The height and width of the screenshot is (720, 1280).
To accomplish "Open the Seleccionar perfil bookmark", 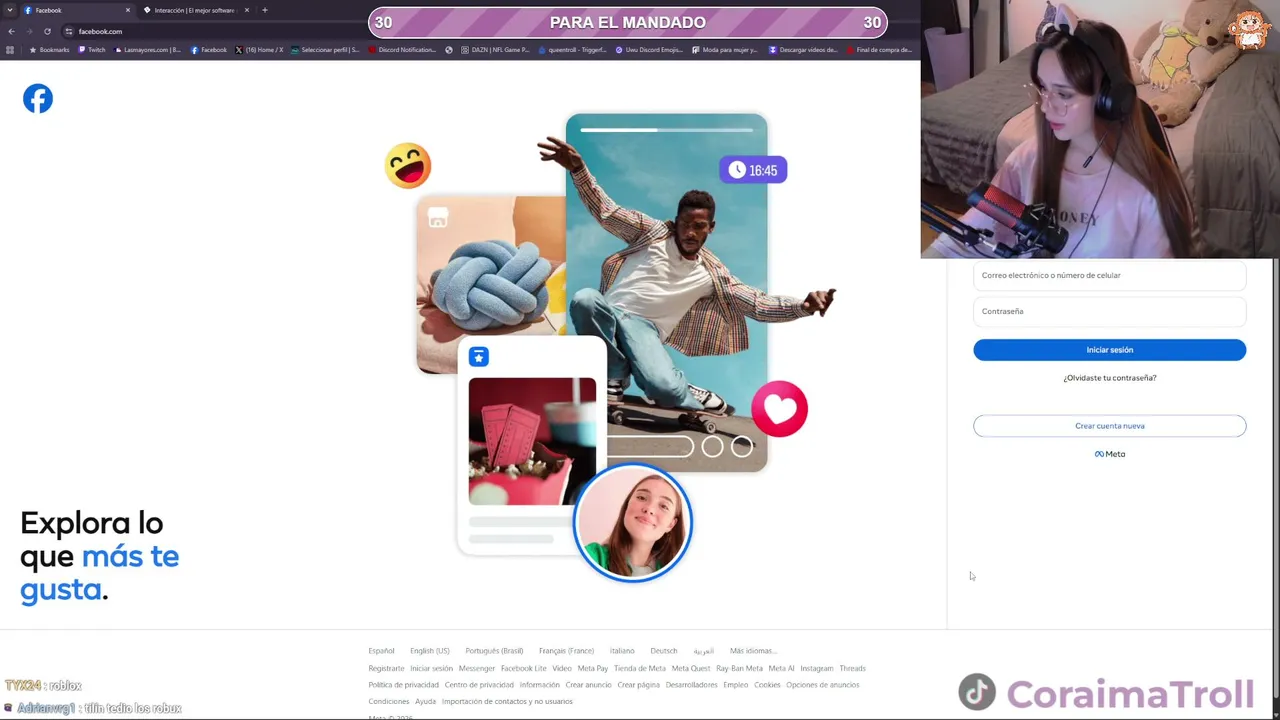I will (325, 50).
